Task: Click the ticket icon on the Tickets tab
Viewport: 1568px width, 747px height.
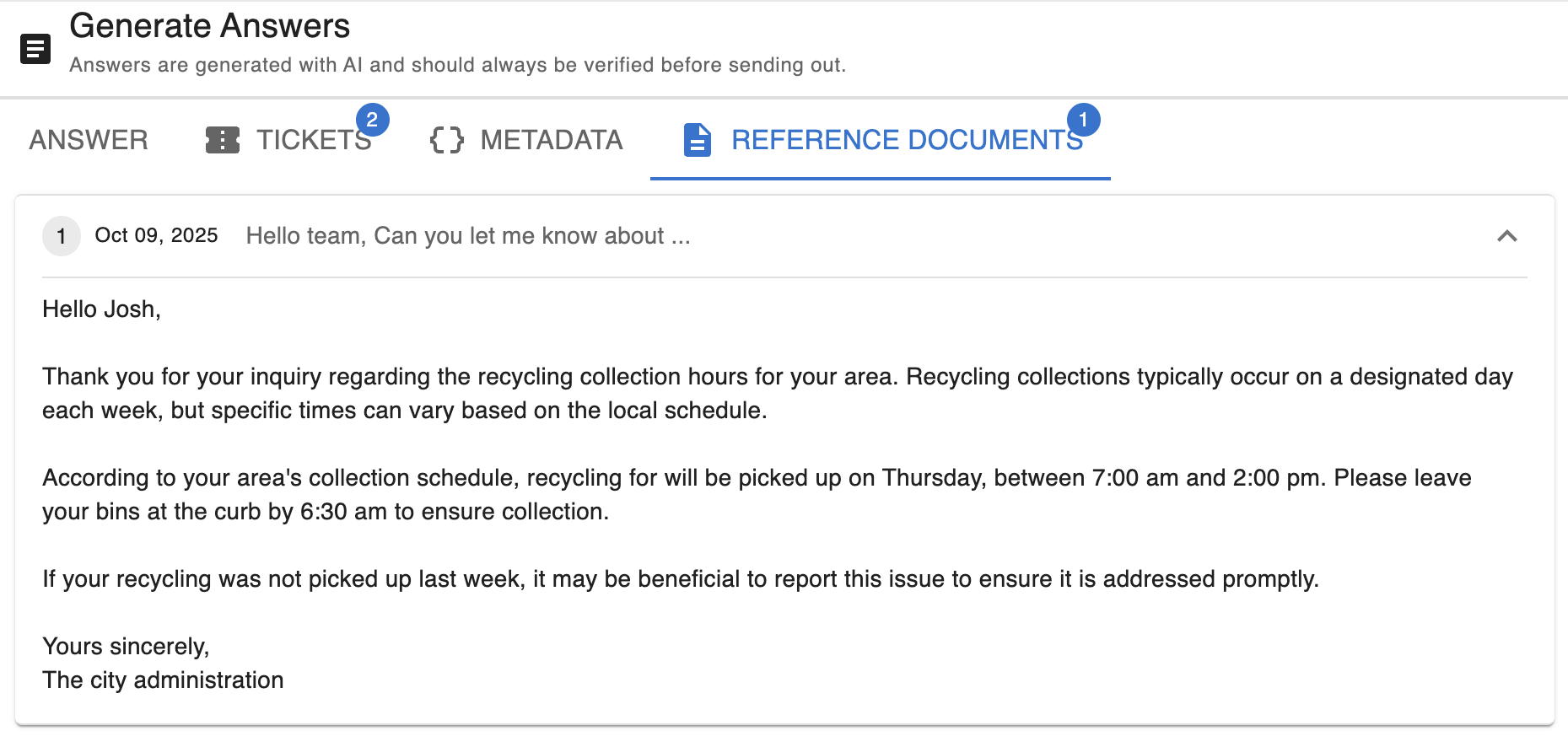Action: pos(223,140)
